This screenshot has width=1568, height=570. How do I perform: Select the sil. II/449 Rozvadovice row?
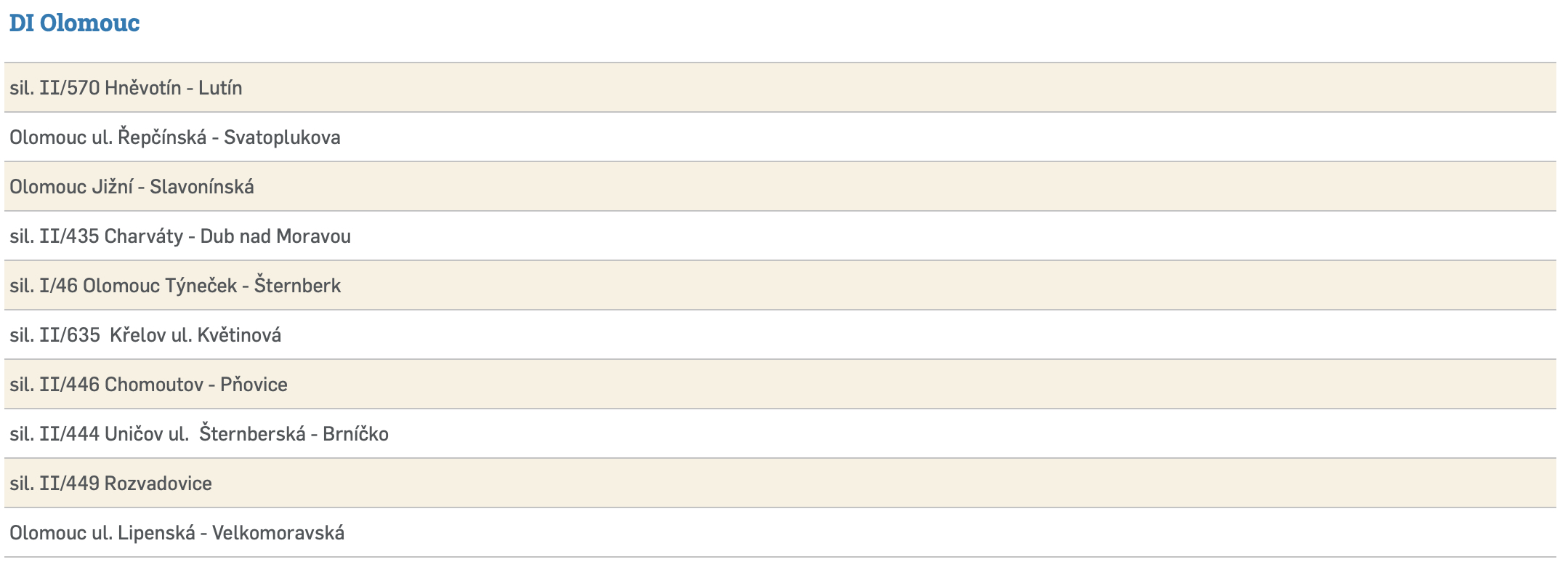(x=110, y=483)
